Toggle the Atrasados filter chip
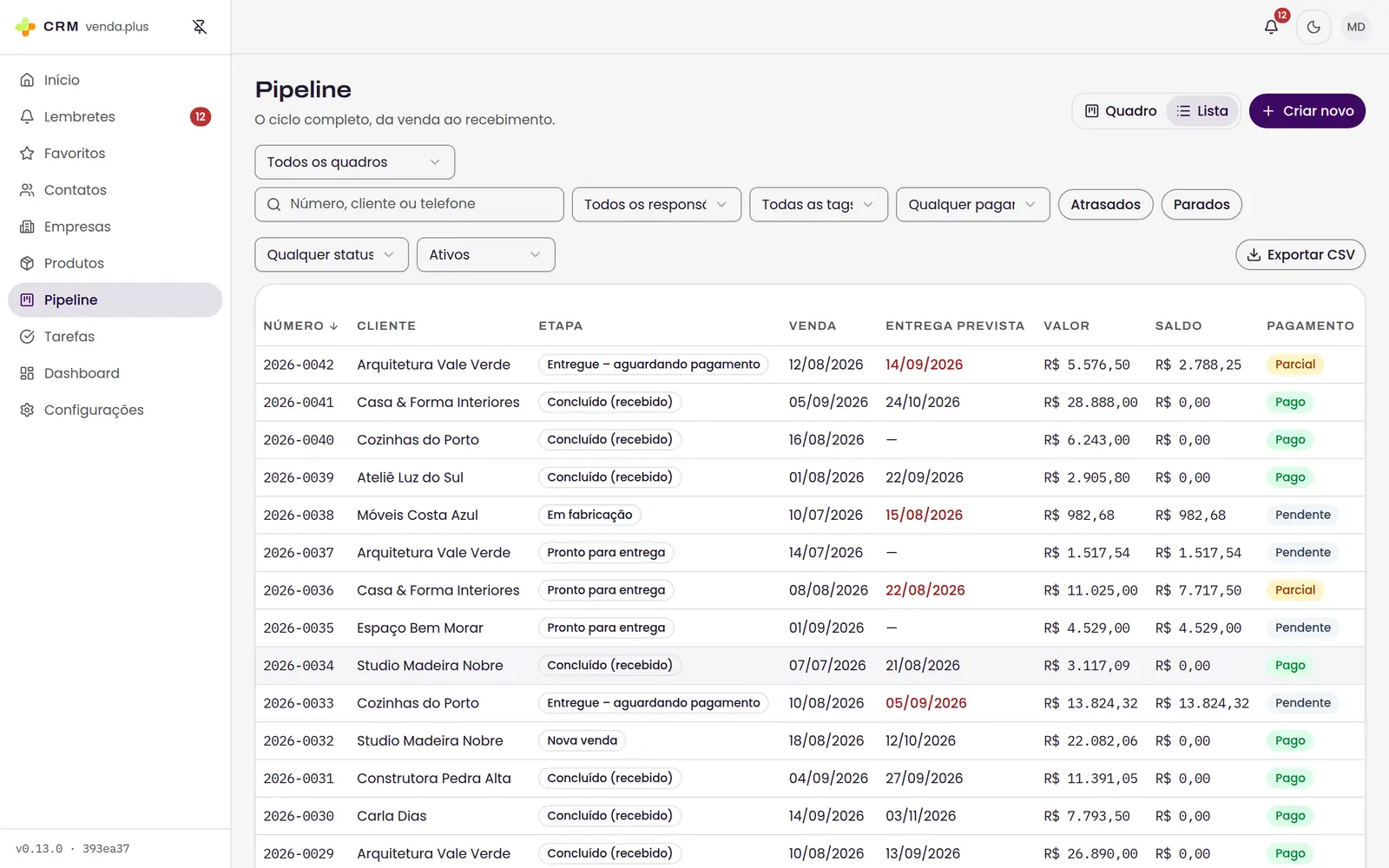The width and height of the screenshot is (1389, 868). (x=1105, y=205)
